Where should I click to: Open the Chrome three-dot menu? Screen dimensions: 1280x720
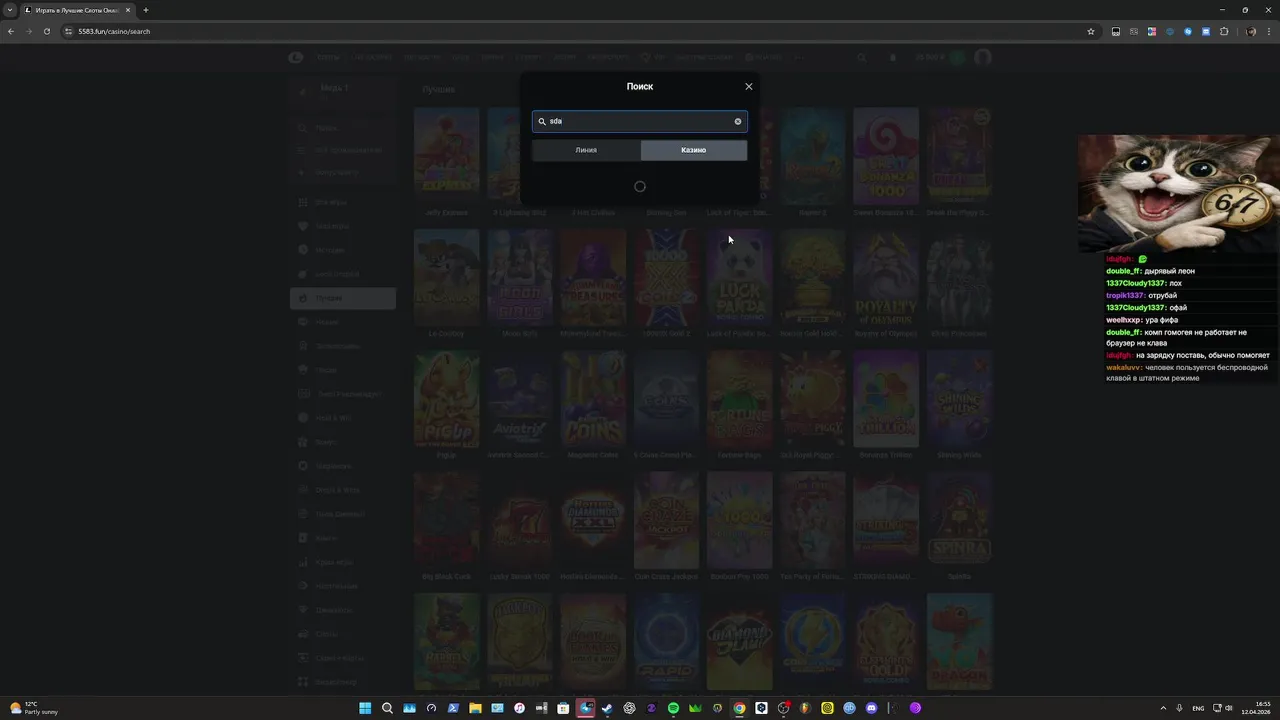click(1269, 31)
